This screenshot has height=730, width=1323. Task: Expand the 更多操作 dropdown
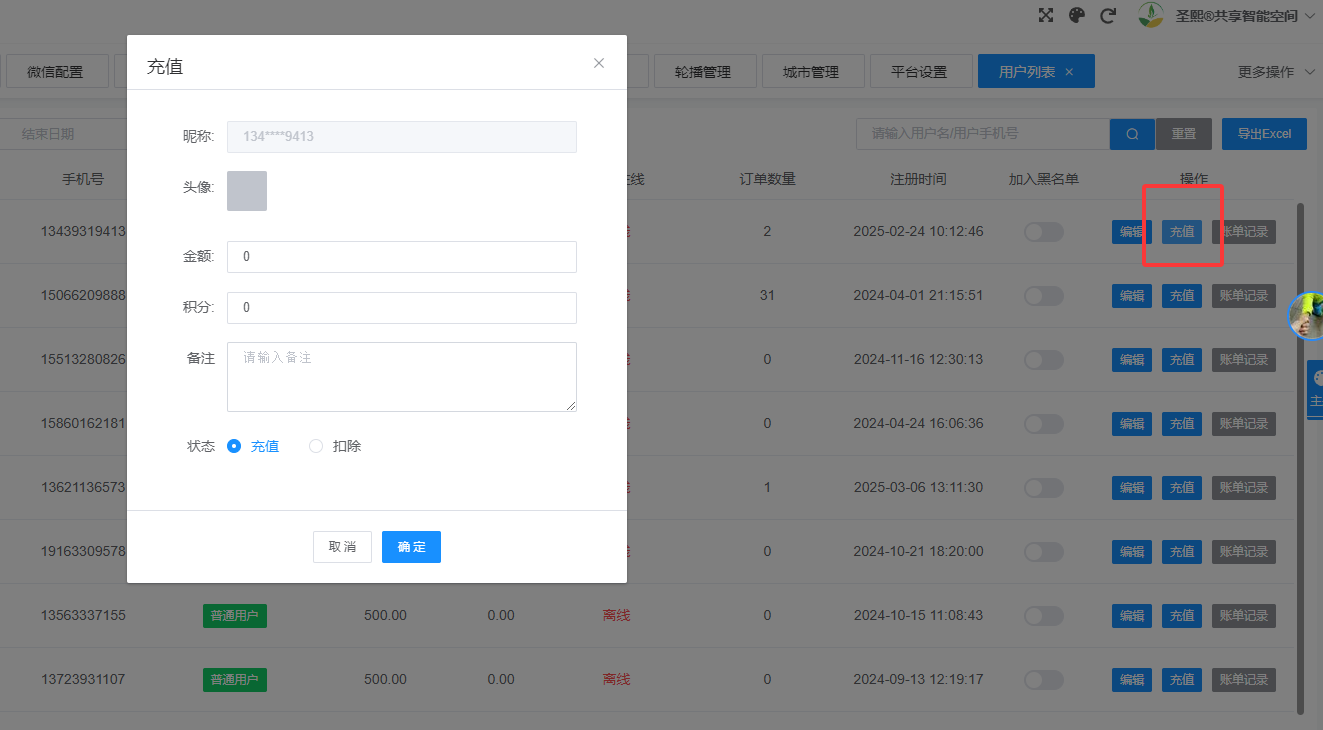click(1276, 72)
